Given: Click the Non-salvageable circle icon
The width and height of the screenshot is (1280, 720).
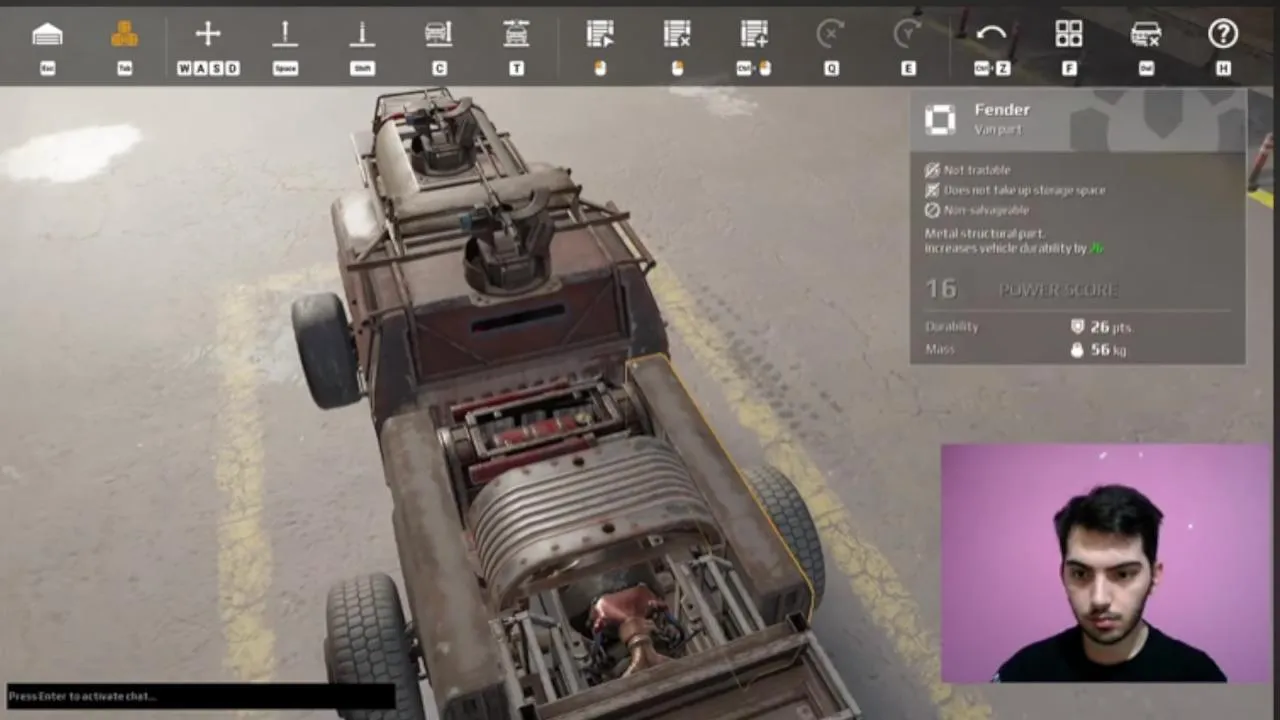Looking at the screenshot, I should (932, 210).
